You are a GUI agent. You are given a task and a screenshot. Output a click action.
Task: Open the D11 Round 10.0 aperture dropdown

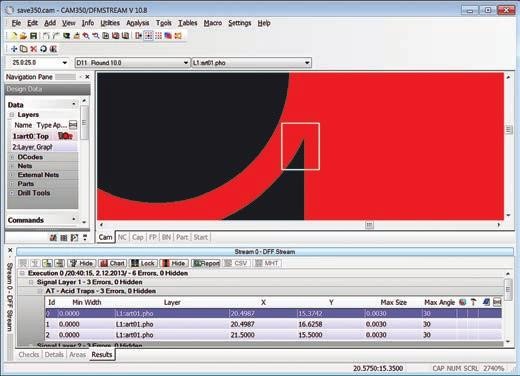point(186,62)
